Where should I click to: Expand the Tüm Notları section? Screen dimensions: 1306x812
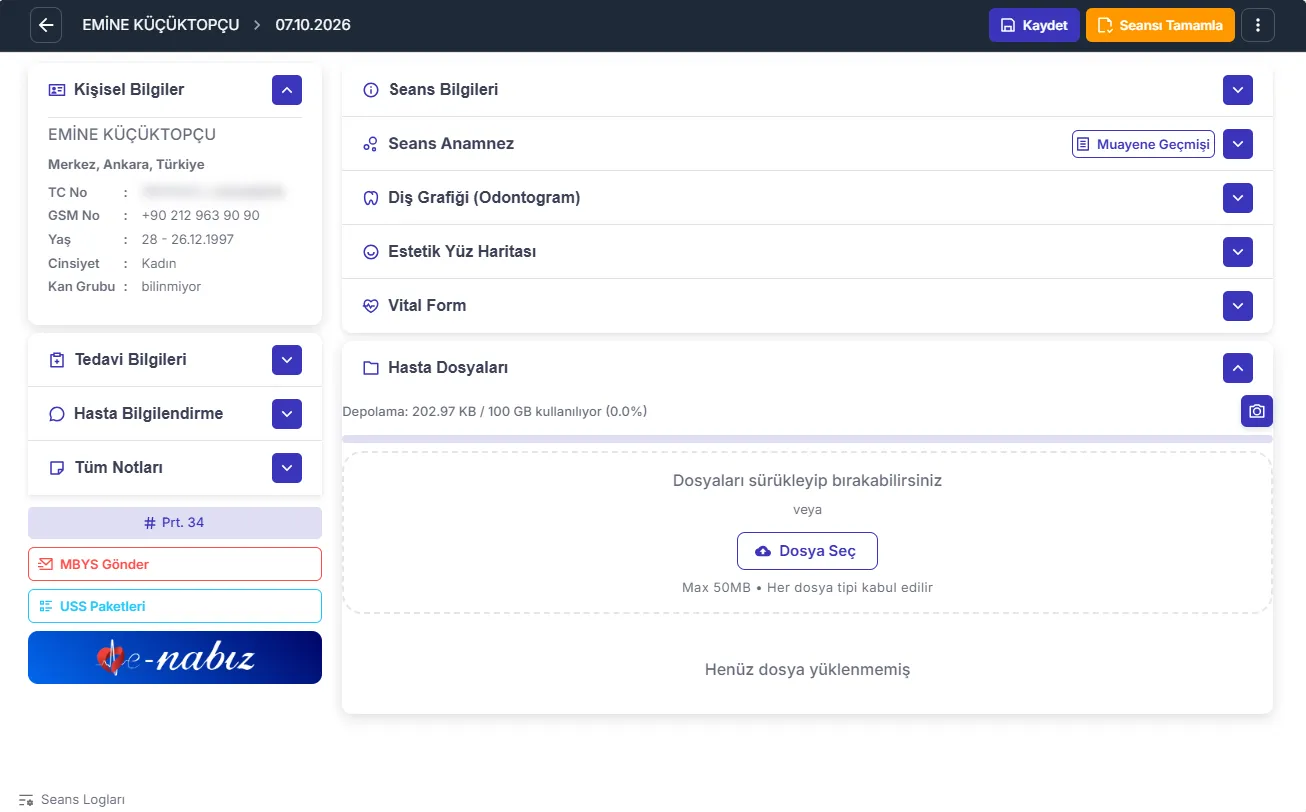point(287,468)
